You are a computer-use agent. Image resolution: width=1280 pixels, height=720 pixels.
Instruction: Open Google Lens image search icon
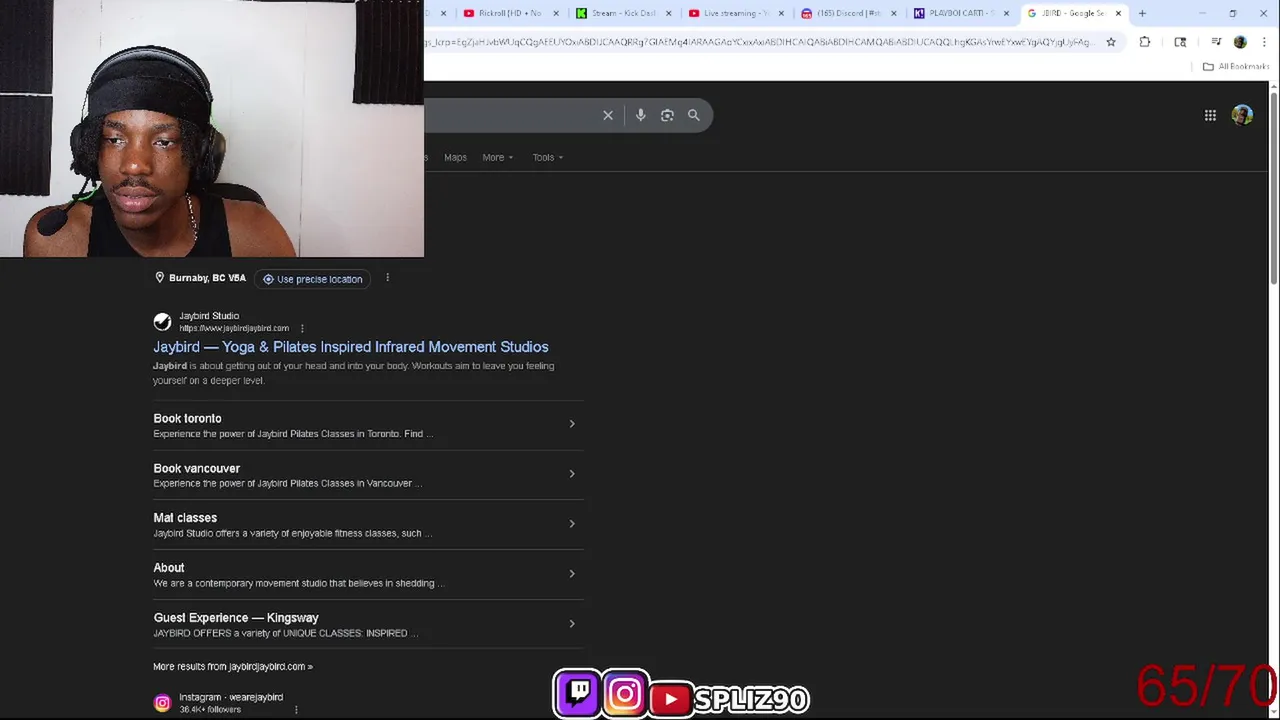click(667, 115)
